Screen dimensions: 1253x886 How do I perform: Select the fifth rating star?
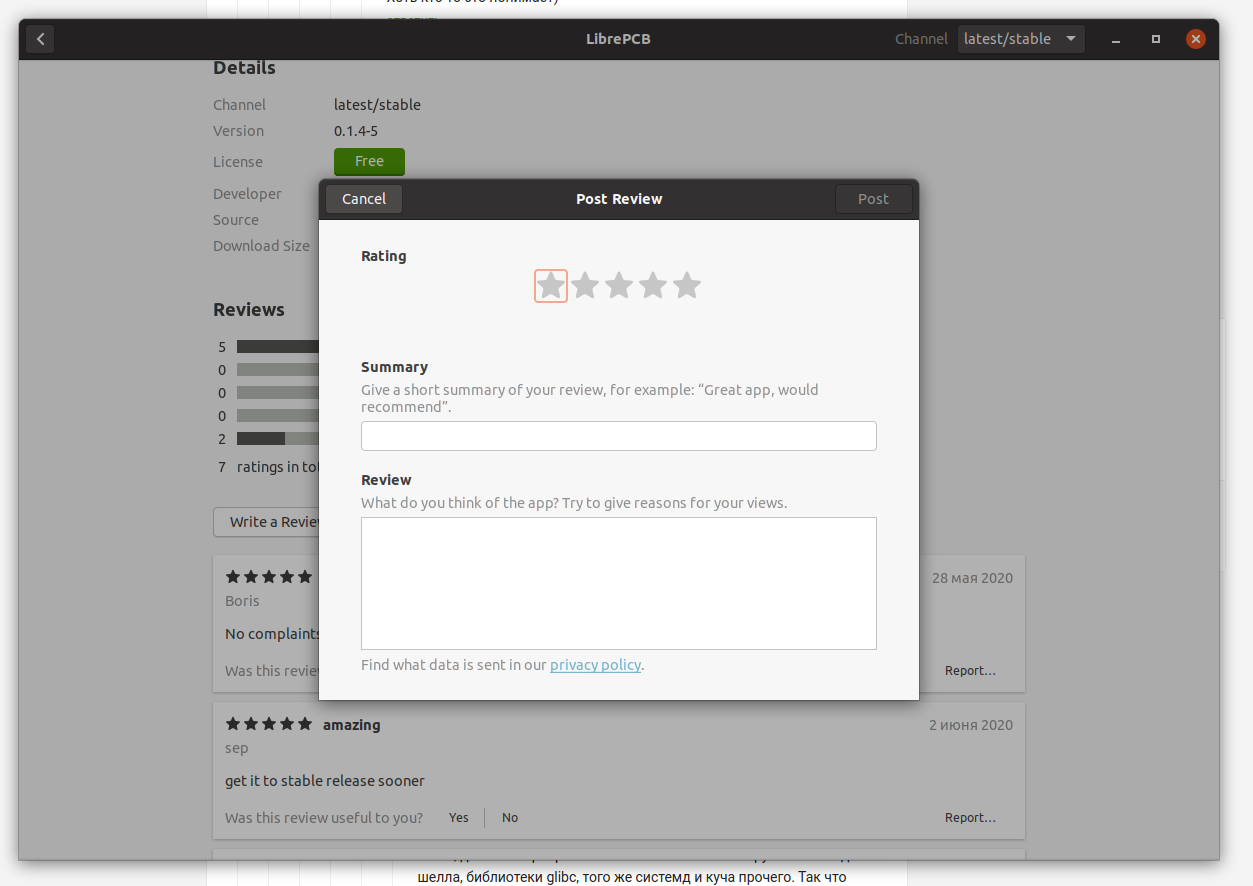coord(687,286)
